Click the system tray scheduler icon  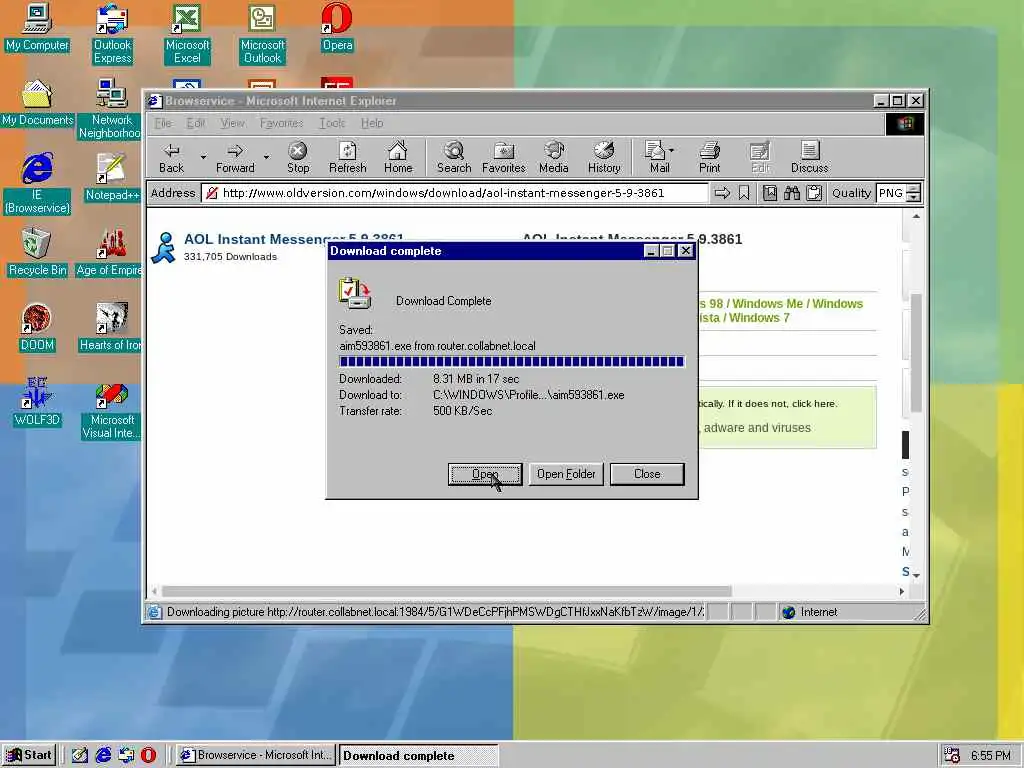952,755
